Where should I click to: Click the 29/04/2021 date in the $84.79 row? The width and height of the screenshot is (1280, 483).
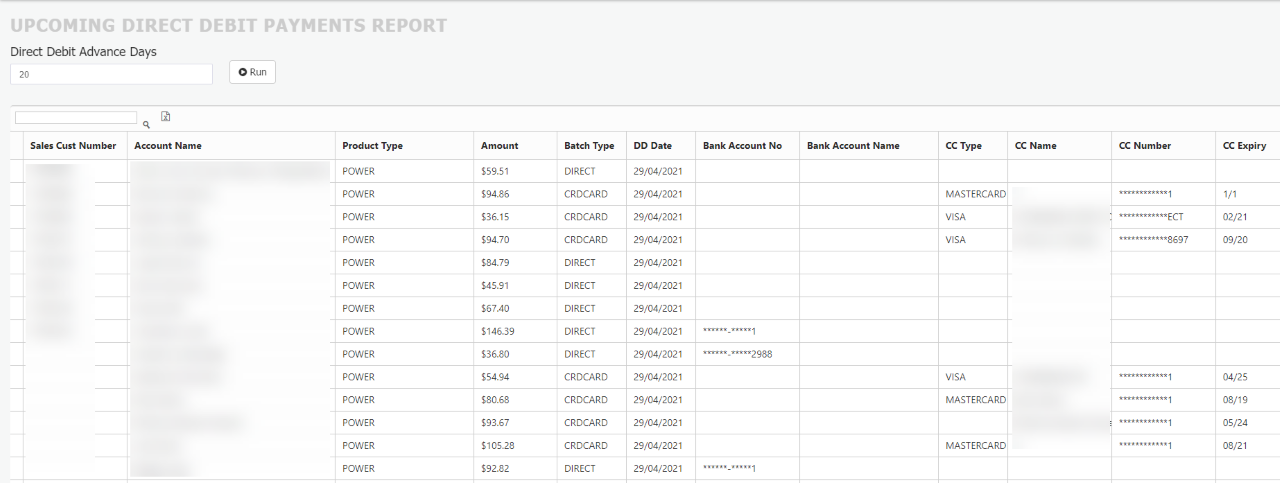658,263
